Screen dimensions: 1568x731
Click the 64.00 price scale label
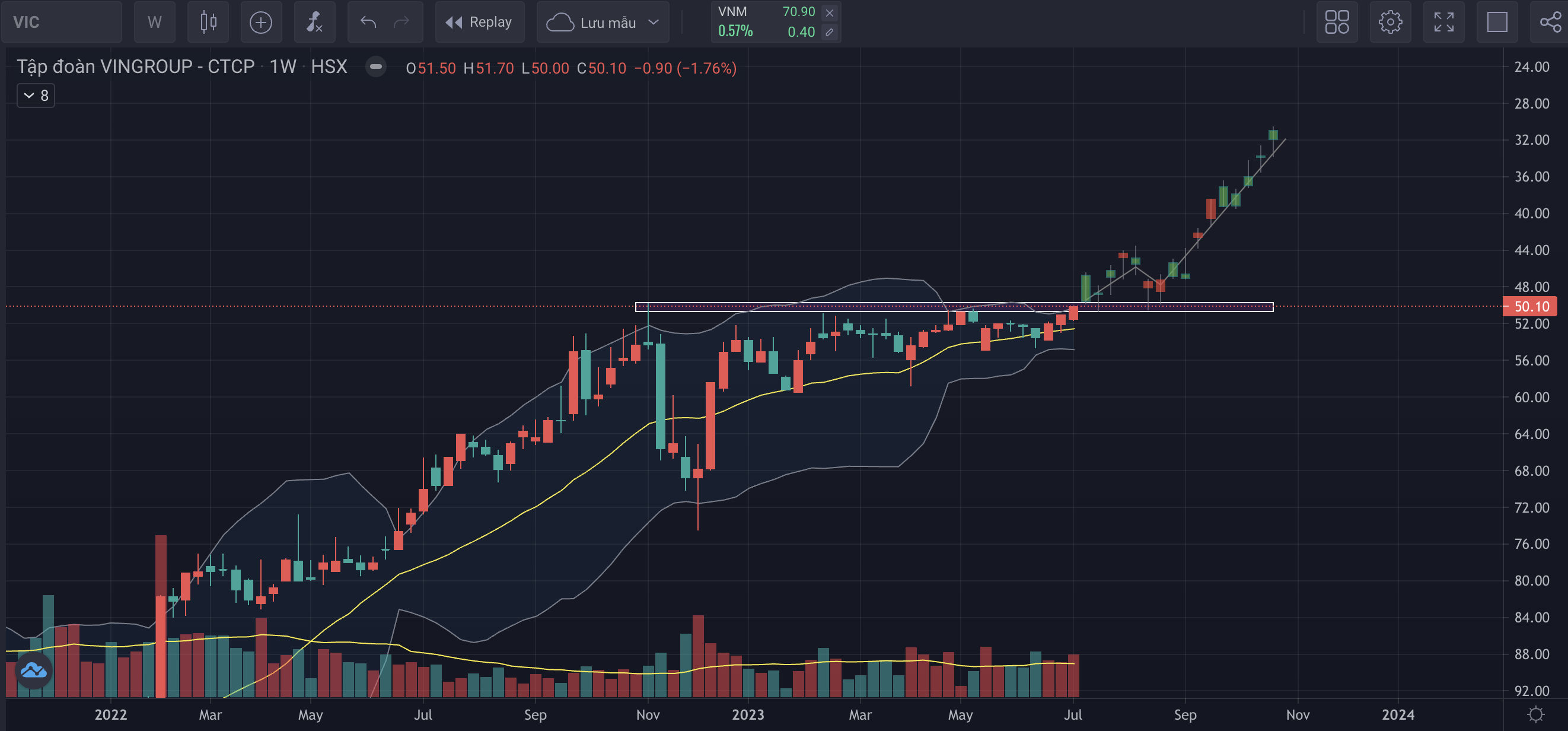click(x=1531, y=434)
